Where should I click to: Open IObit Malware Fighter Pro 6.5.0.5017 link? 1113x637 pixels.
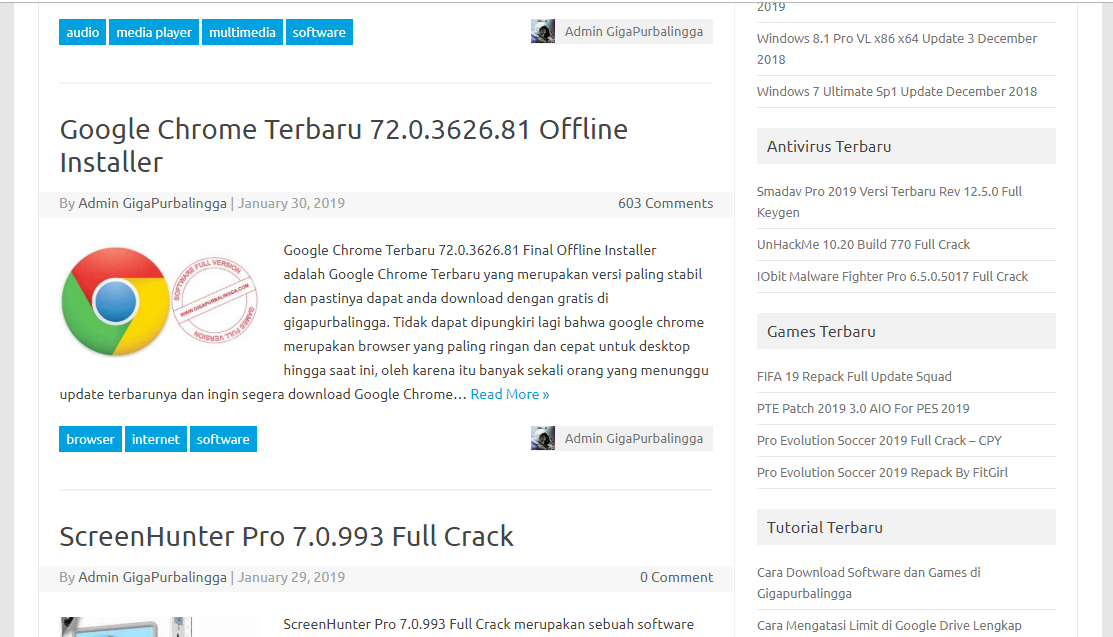892,276
